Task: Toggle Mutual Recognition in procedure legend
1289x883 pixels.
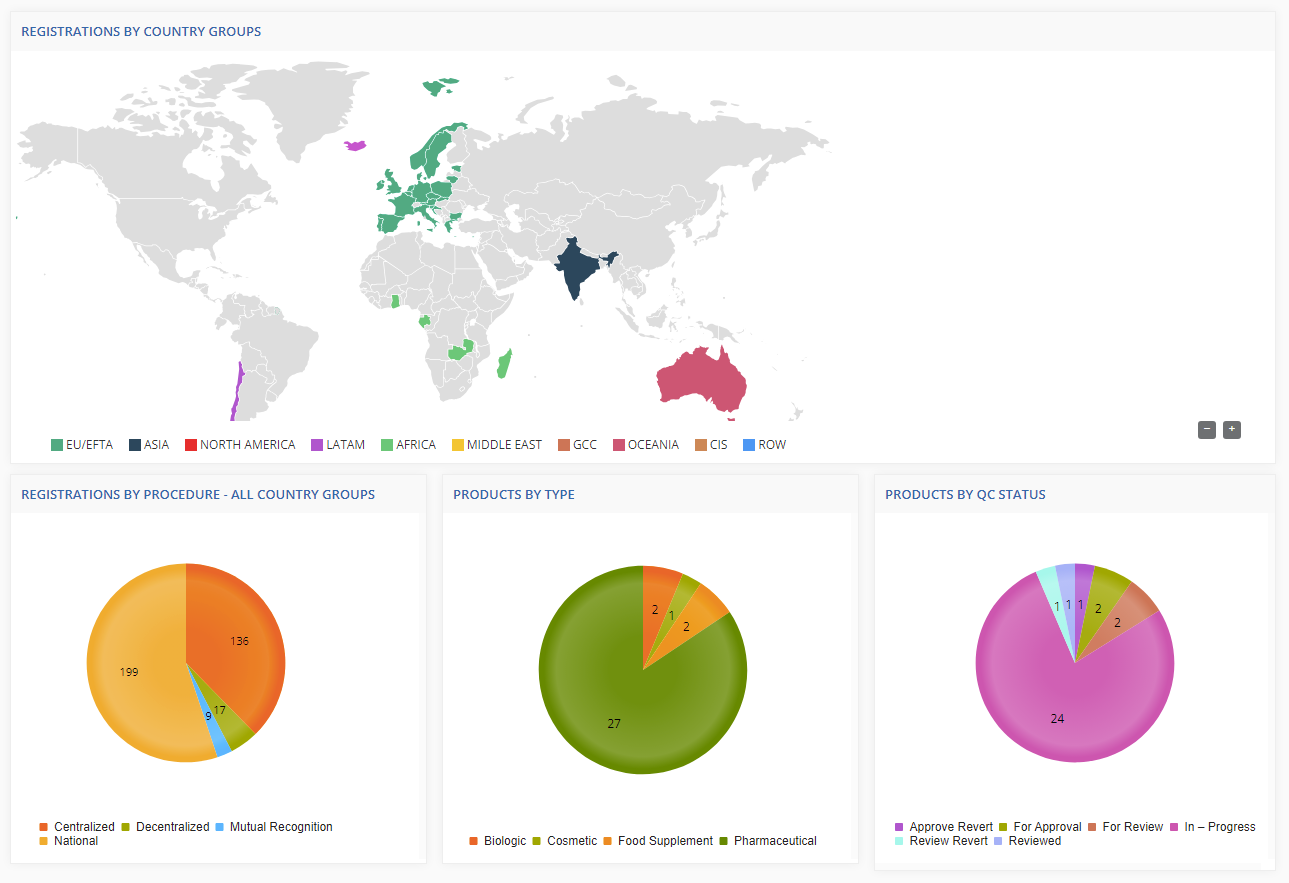Action: pos(274,827)
